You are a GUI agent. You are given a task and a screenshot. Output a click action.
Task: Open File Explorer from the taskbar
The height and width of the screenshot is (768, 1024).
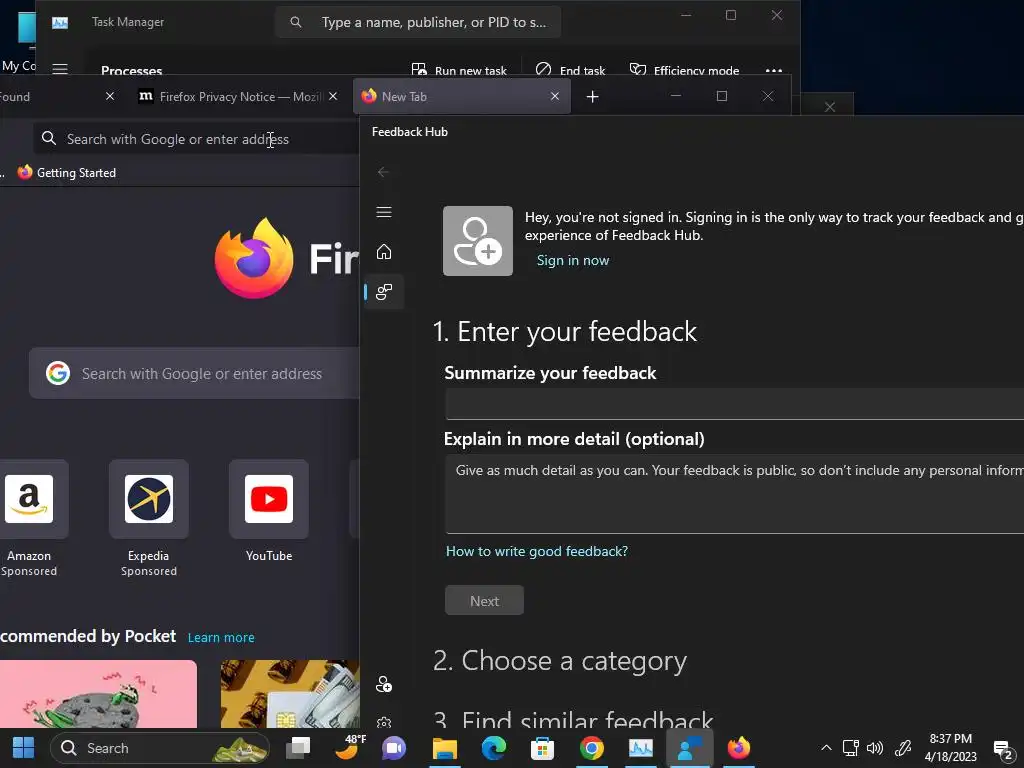pos(445,748)
